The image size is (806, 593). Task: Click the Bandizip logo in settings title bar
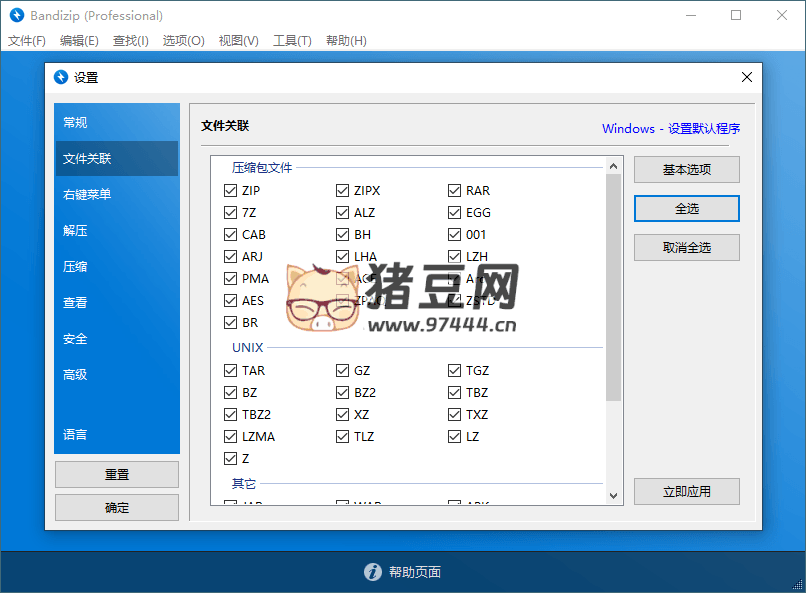click(60, 77)
